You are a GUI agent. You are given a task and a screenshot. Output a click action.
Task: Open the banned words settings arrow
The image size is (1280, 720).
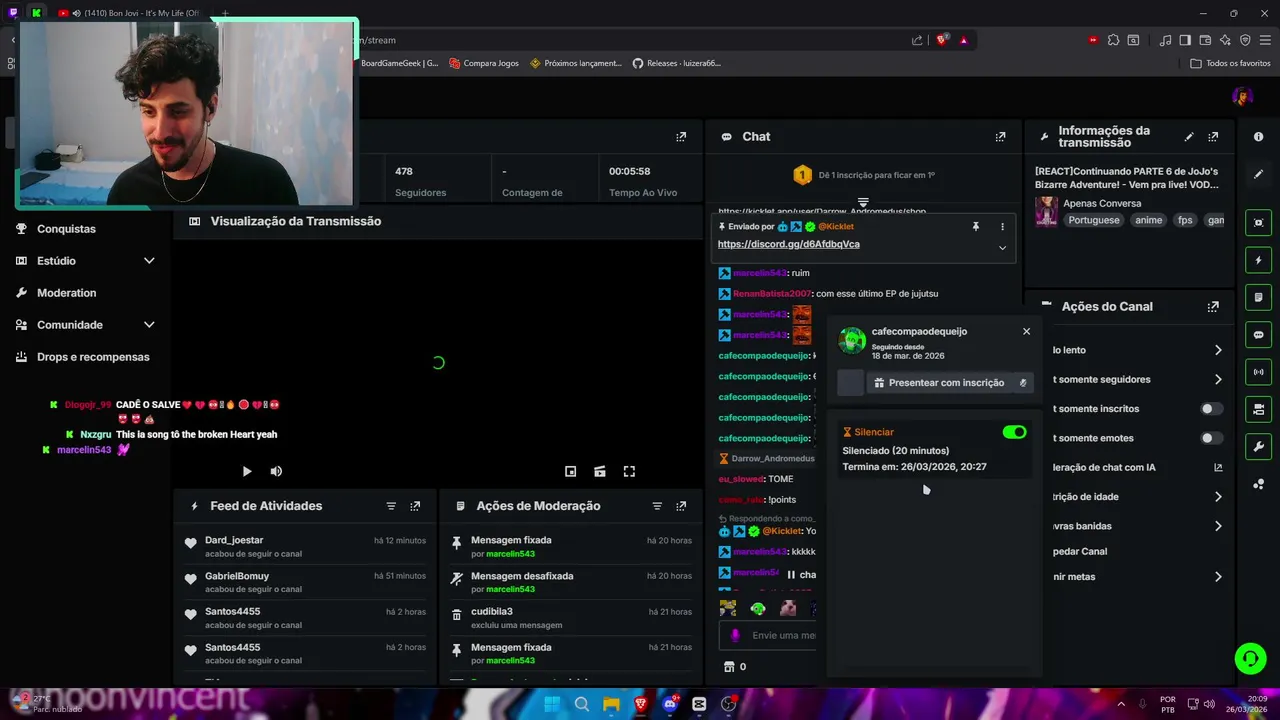click(x=1218, y=526)
